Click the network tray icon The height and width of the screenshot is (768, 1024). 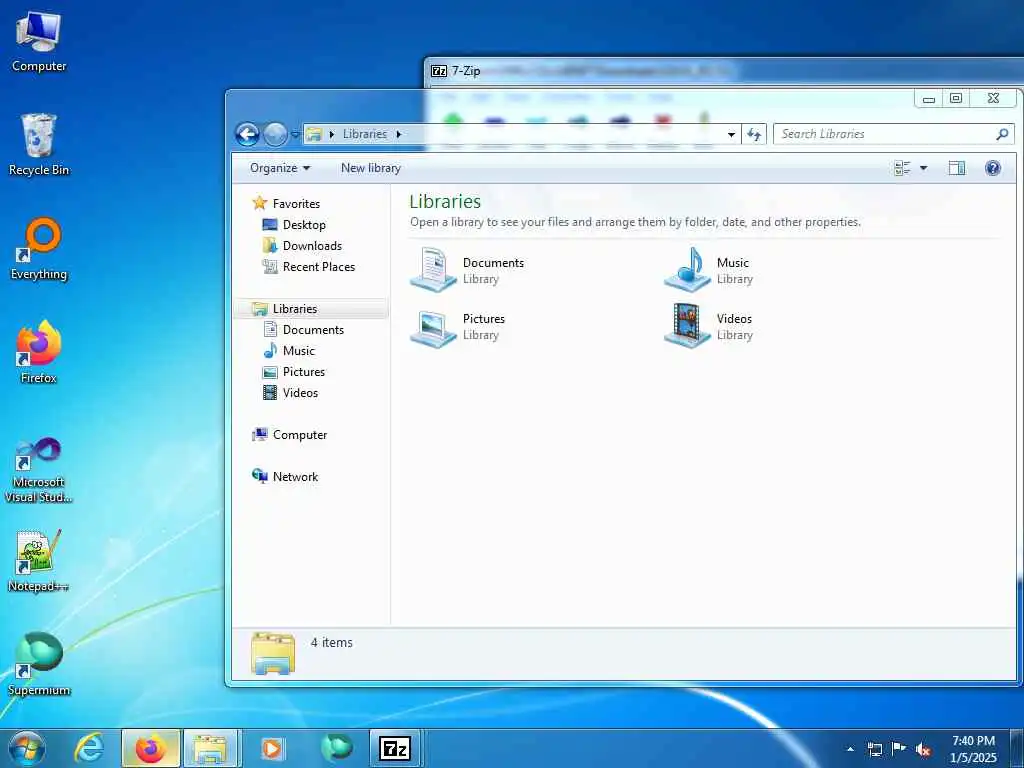pyautogui.click(x=874, y=749)
